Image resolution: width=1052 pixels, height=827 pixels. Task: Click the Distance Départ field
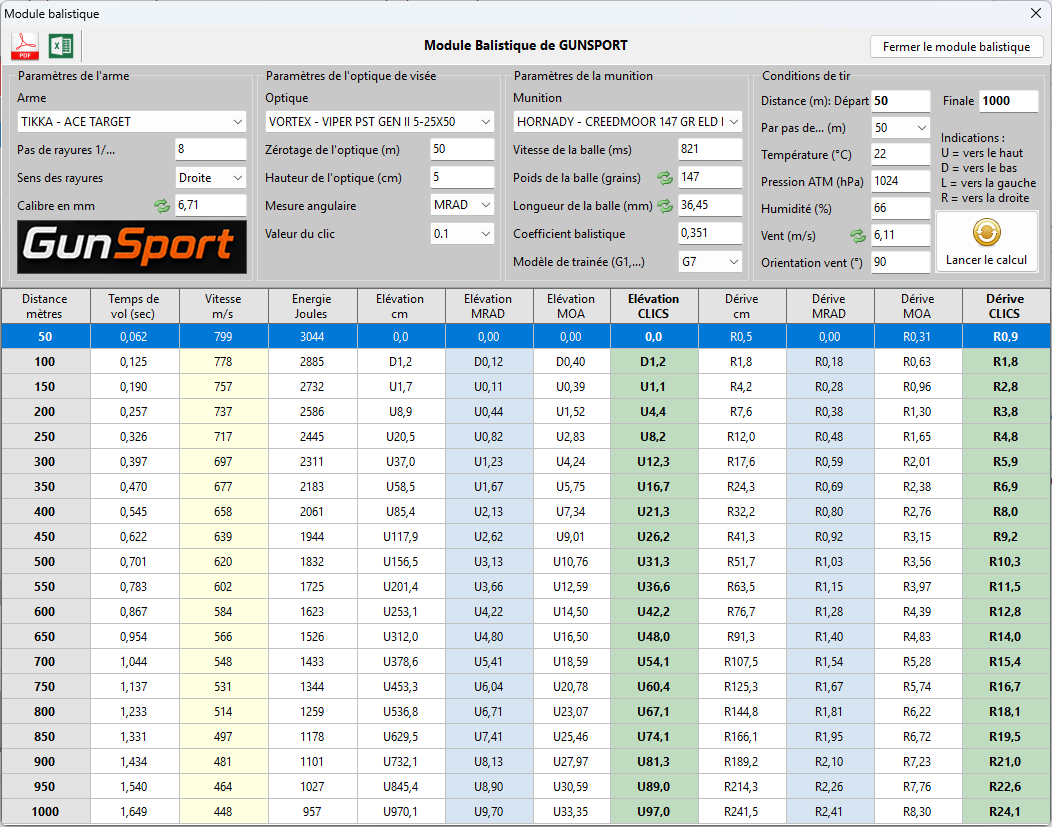(x=900, y=101)
